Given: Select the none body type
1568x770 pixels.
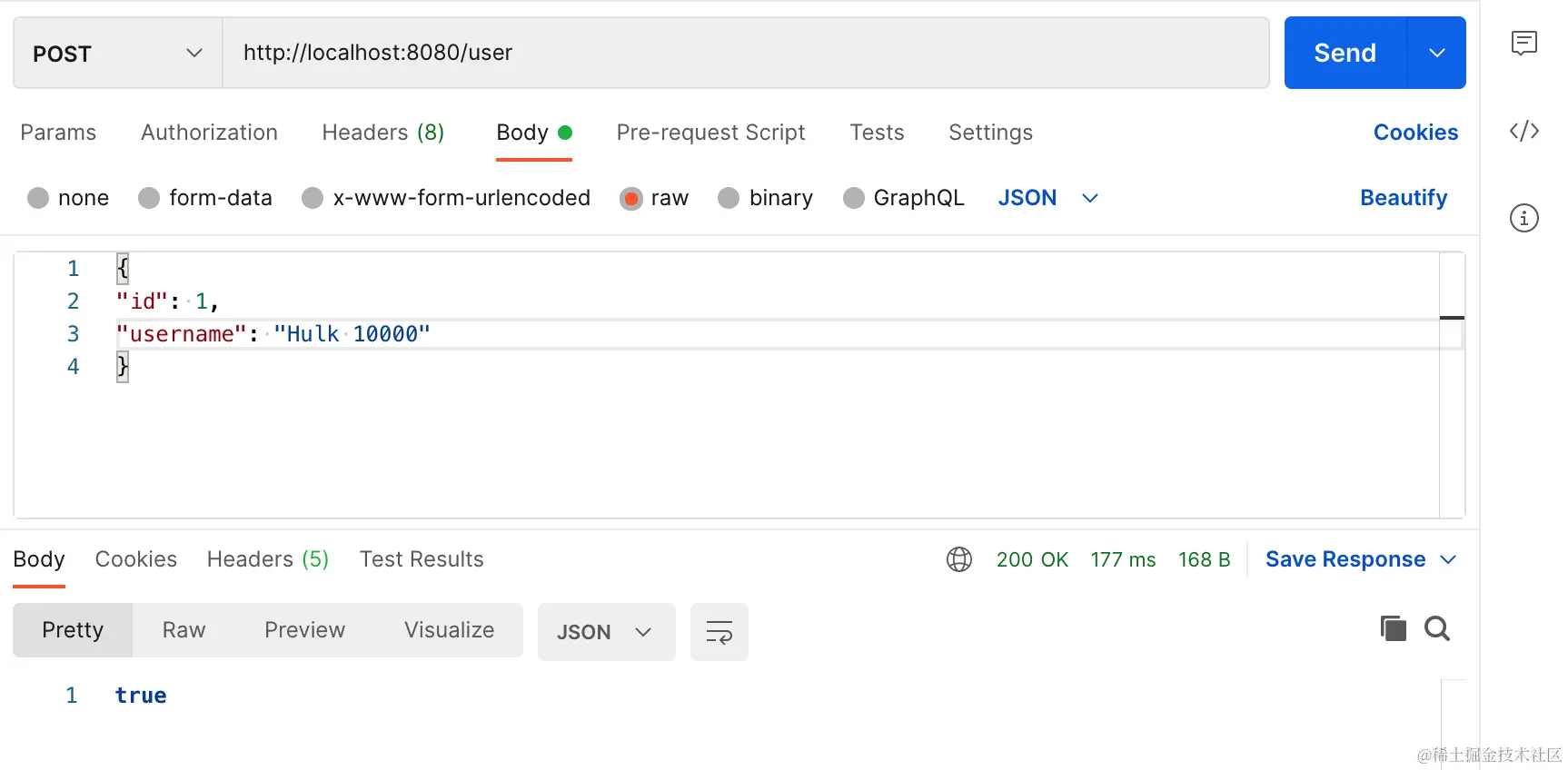Looking at the screenshot, I should pos(38,198).
